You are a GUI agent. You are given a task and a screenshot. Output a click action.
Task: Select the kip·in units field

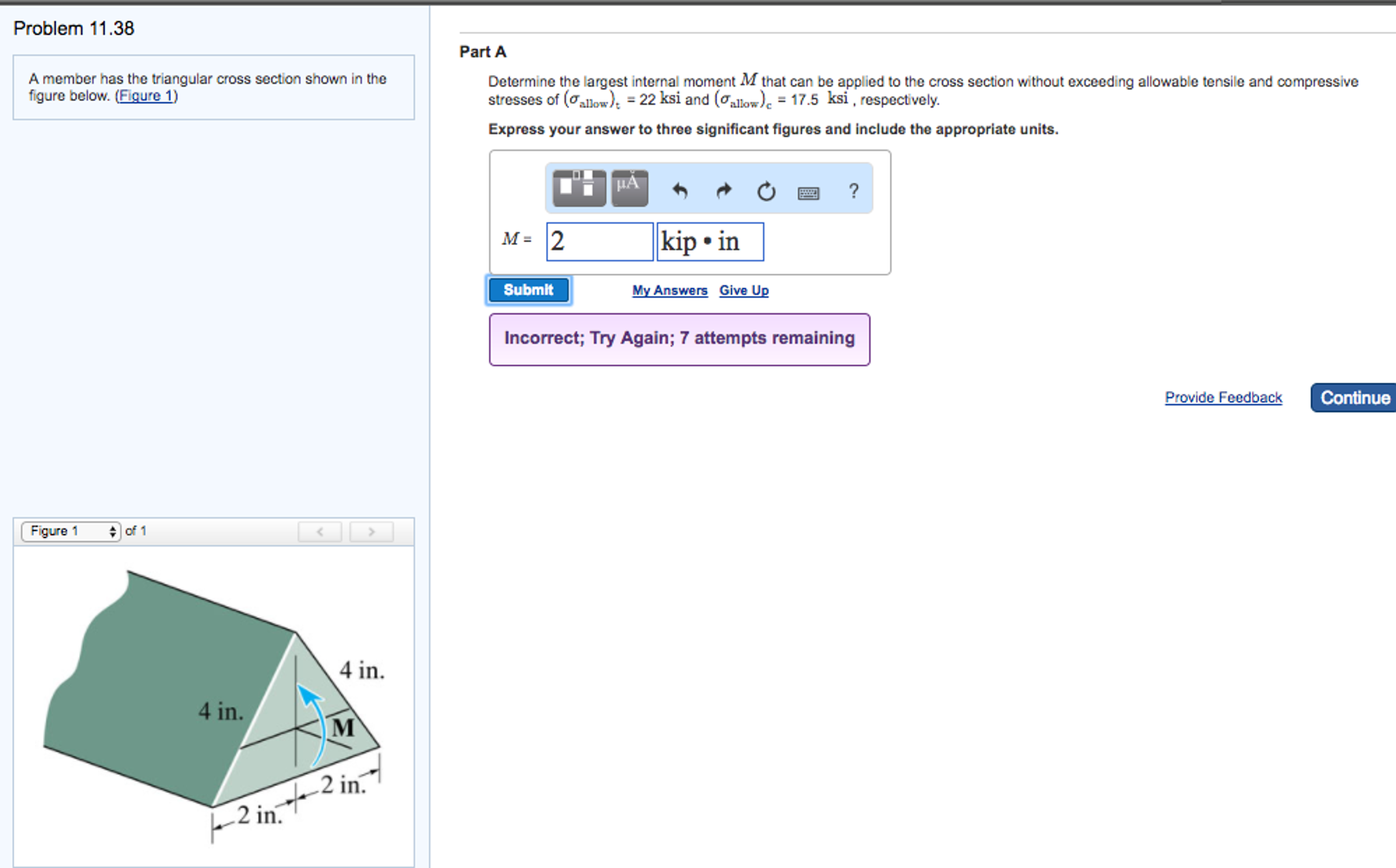tap(710, 241)
